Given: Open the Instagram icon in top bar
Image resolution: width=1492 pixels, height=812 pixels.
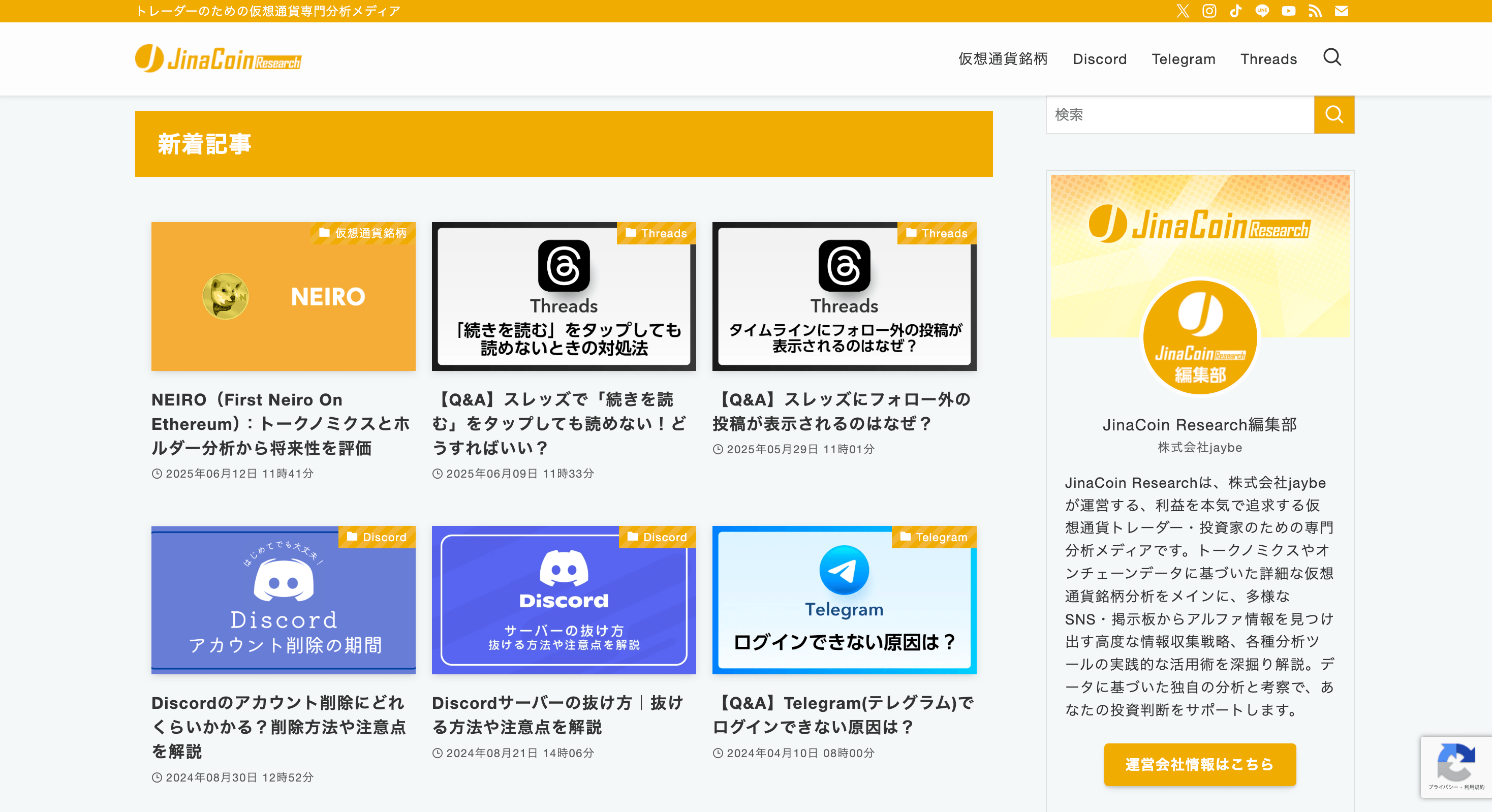Looking at the screenshot, I should 1209,11.
